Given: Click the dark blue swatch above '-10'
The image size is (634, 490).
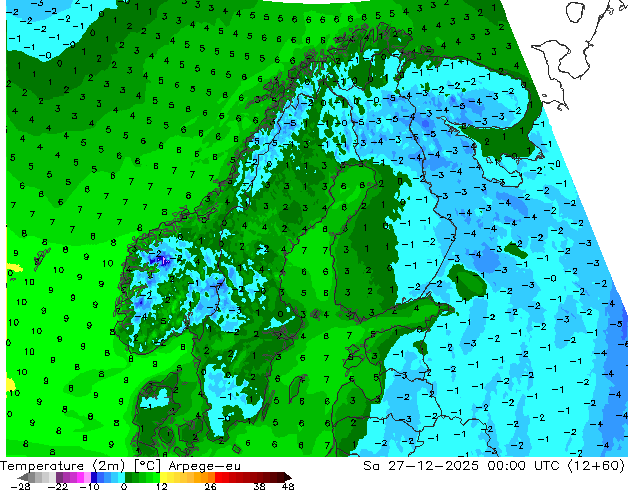Looking at the screenshot, I should click(94, 477).
